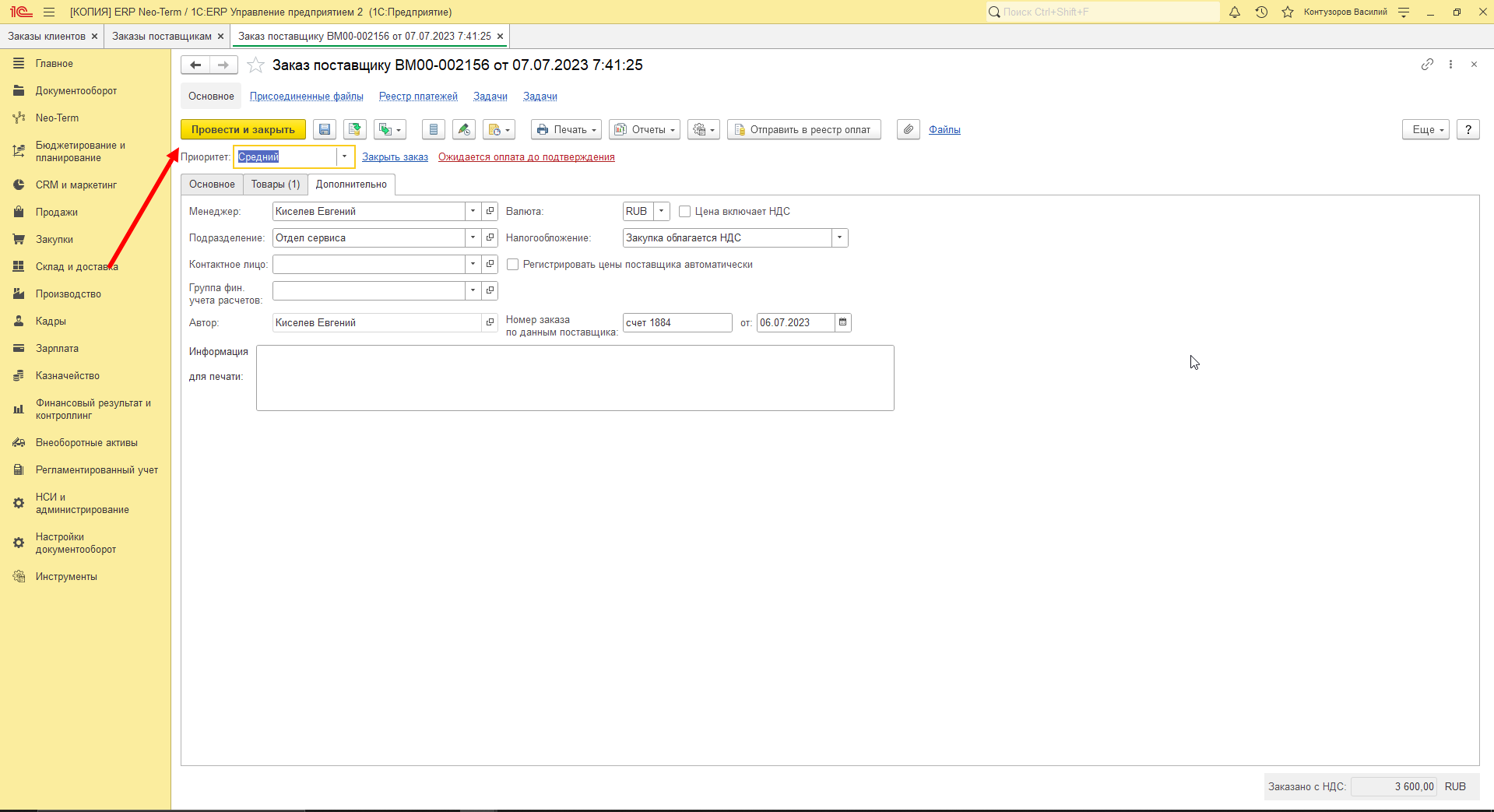The height and width of the screenshot is (812, 1494).
Task: Add the order to favorites with the star
Action: [255, 65]
